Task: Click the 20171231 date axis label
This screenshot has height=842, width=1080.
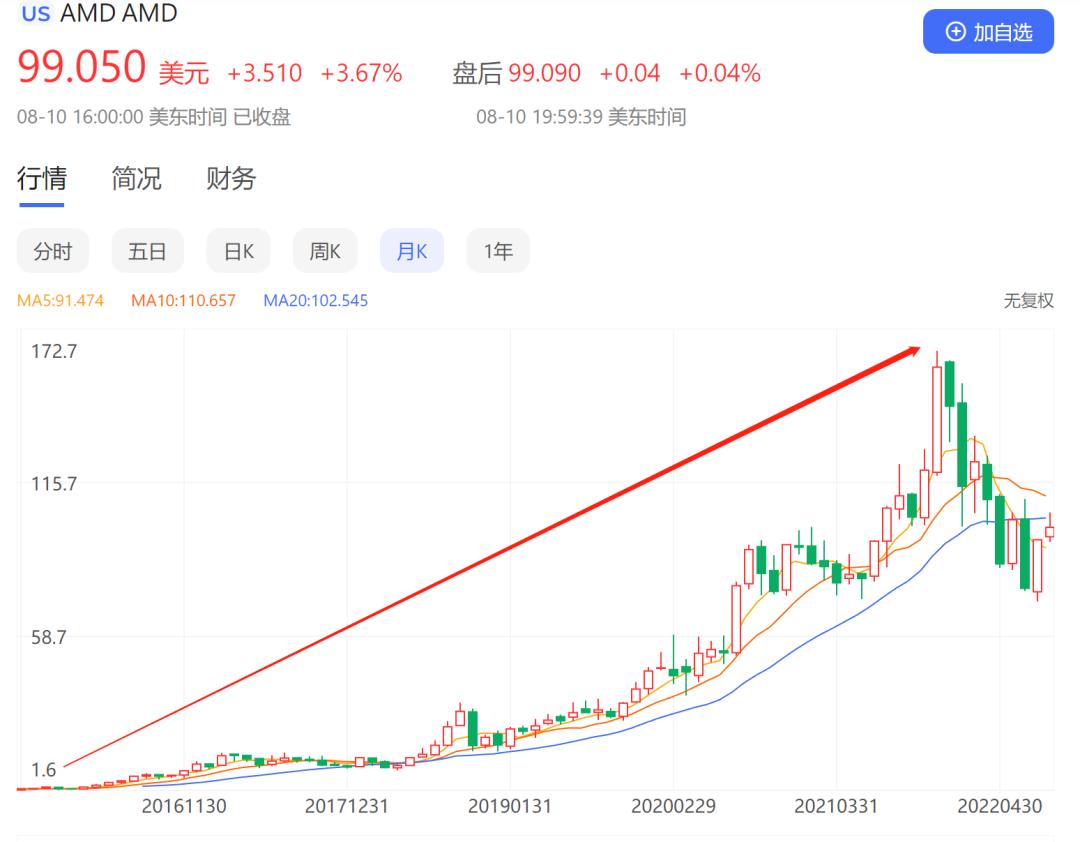Action: 346,806
